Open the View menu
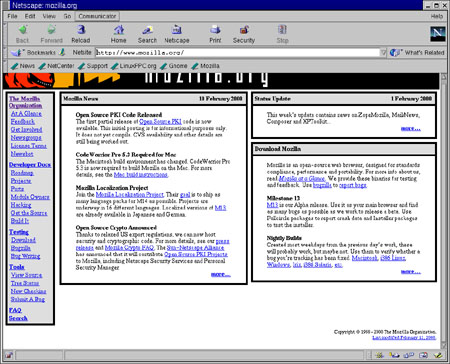The width and height of the screenshot is (450, 364). (49, 16)
